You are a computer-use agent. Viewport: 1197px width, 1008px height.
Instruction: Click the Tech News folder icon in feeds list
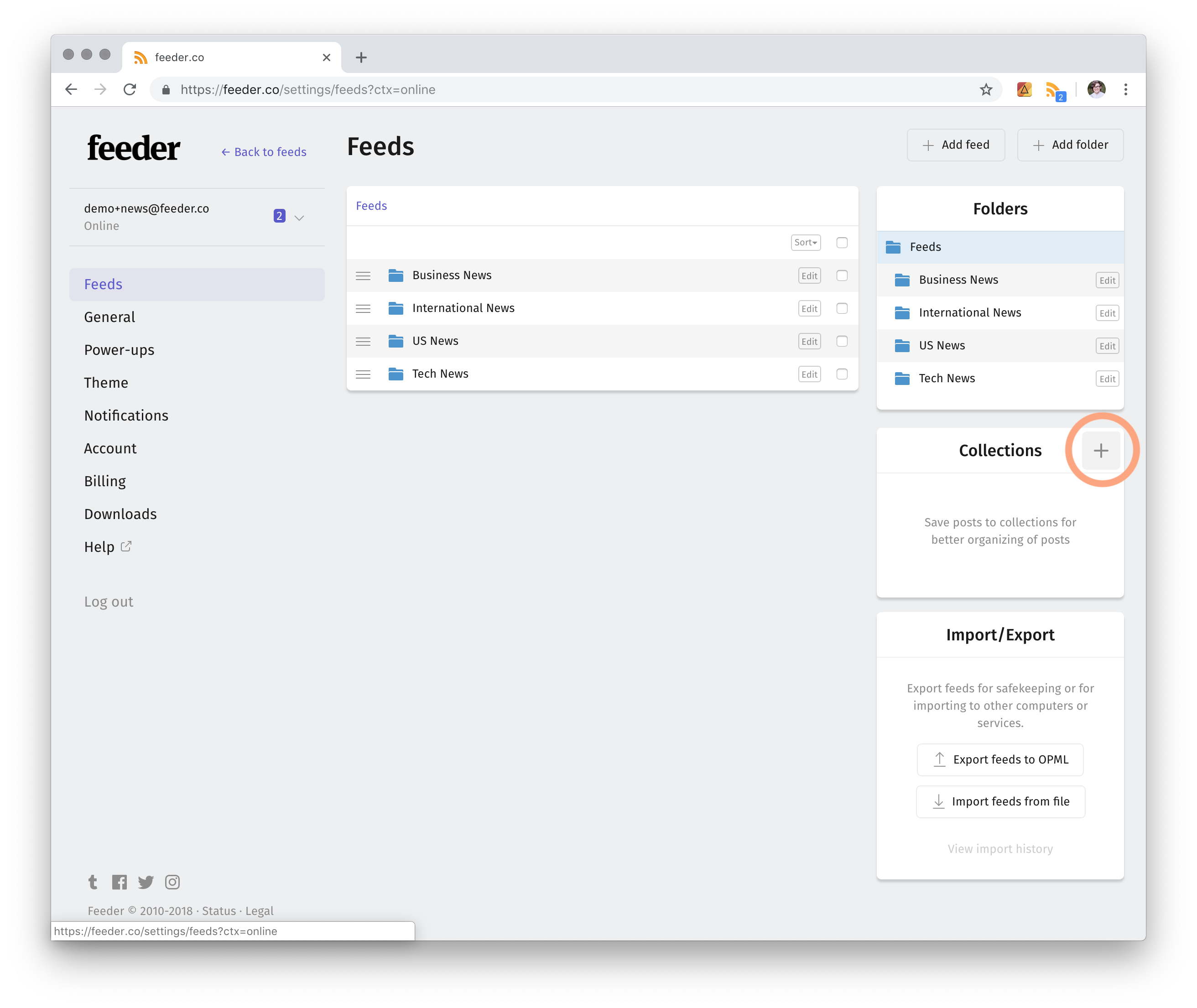396,374
